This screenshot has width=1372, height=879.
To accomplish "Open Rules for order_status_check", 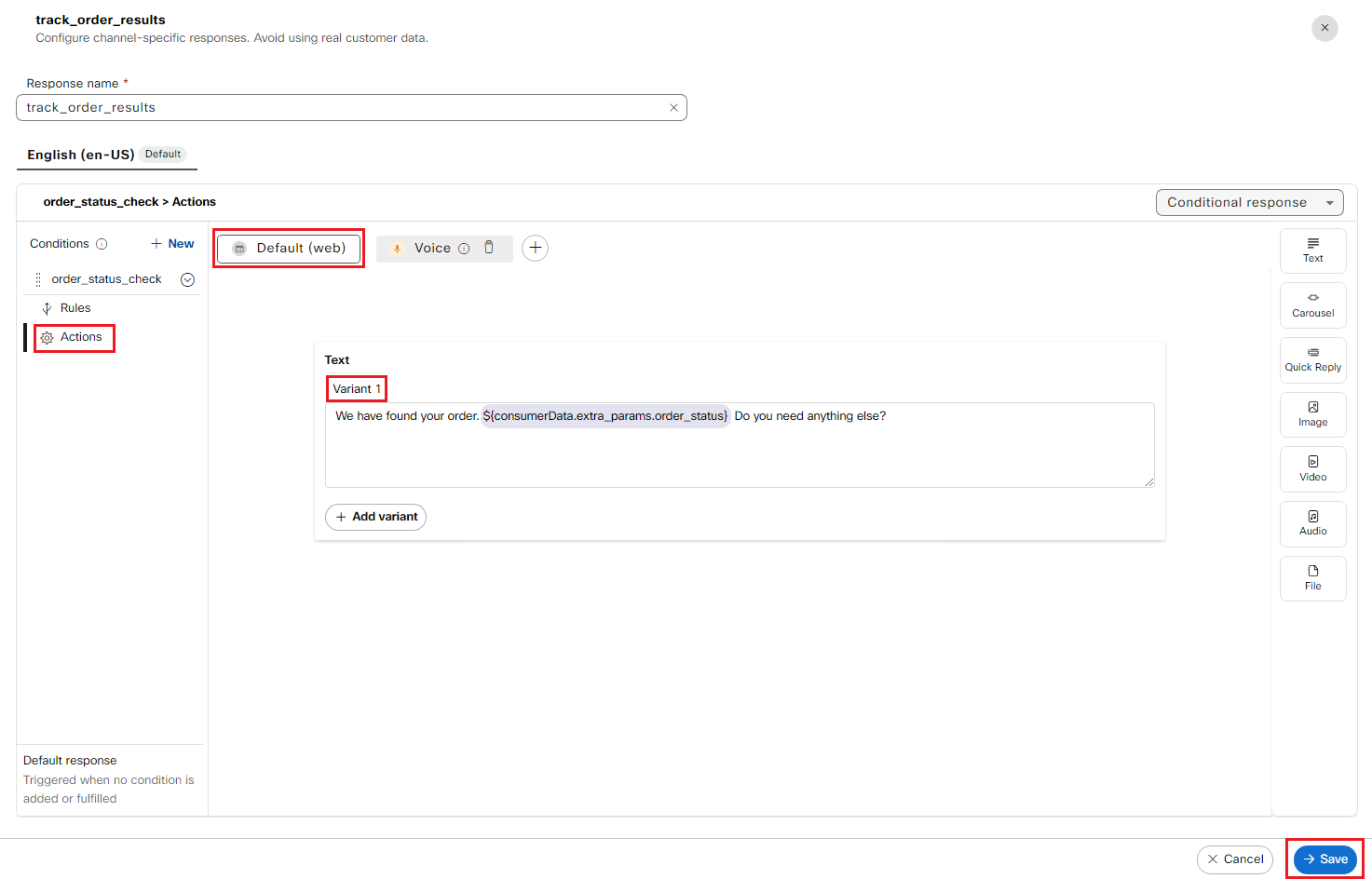I will click(75, 308).
